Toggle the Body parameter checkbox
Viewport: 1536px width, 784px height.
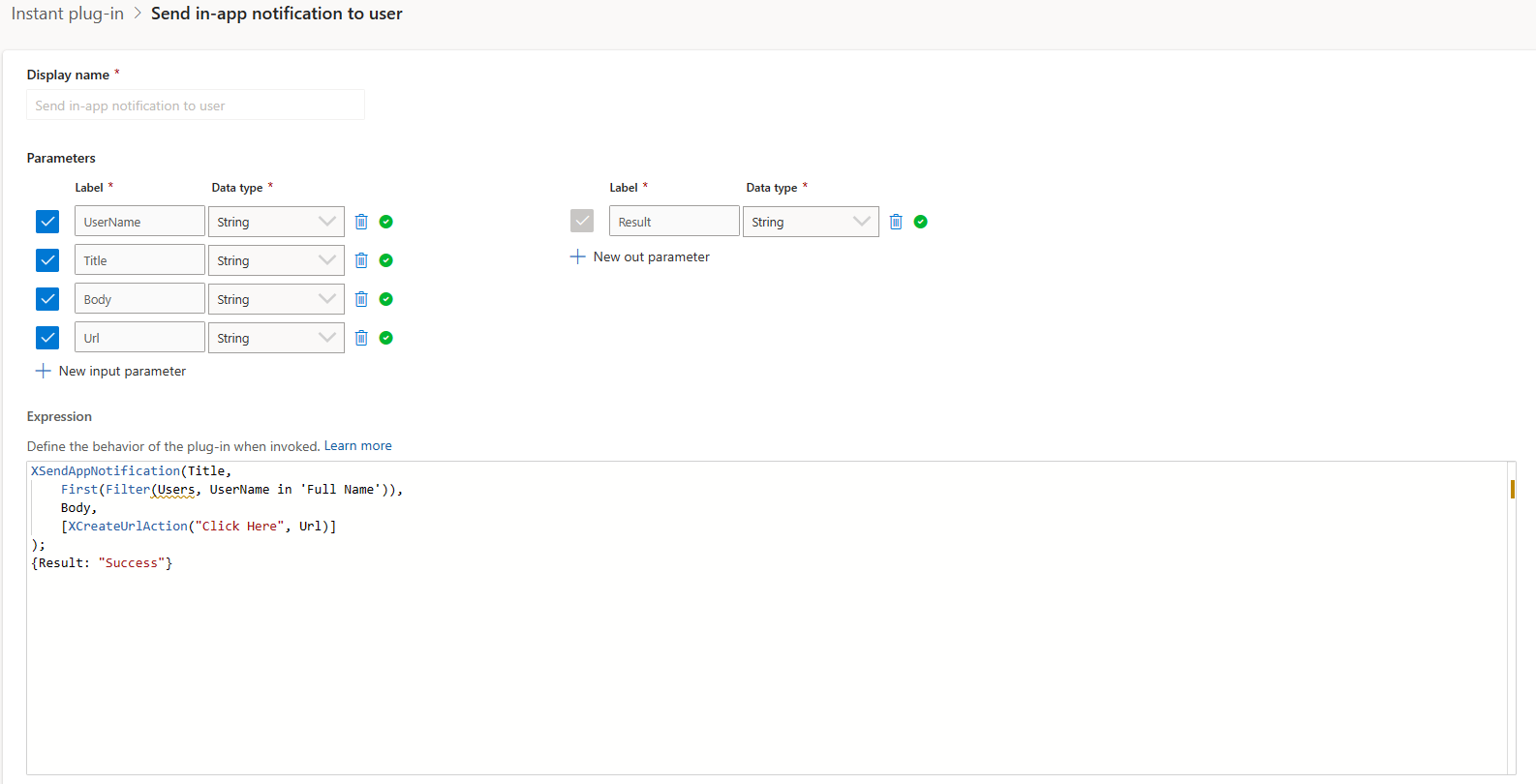[47, 299]
